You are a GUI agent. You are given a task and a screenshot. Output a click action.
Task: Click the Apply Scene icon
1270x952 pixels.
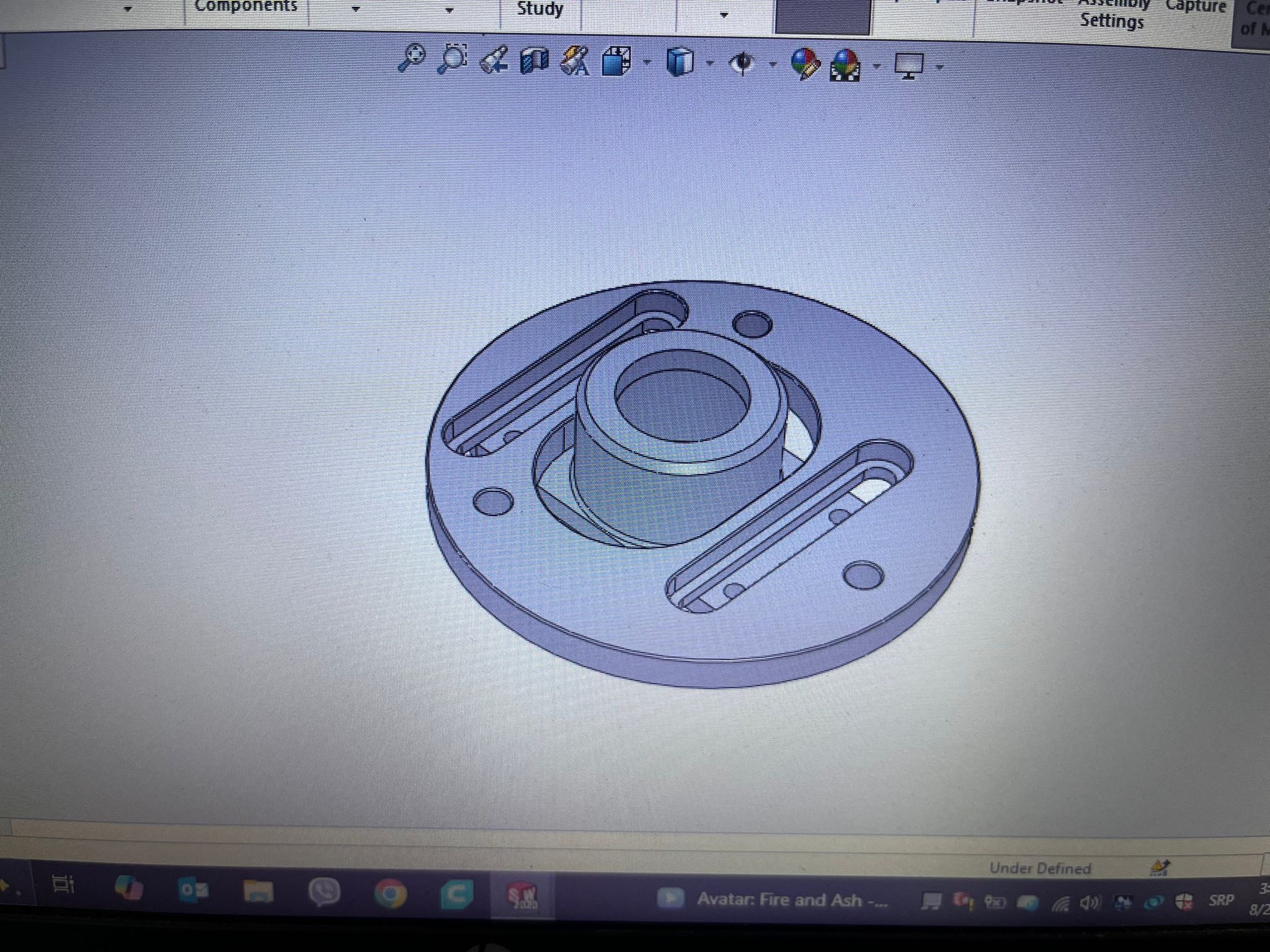[846, 64]
